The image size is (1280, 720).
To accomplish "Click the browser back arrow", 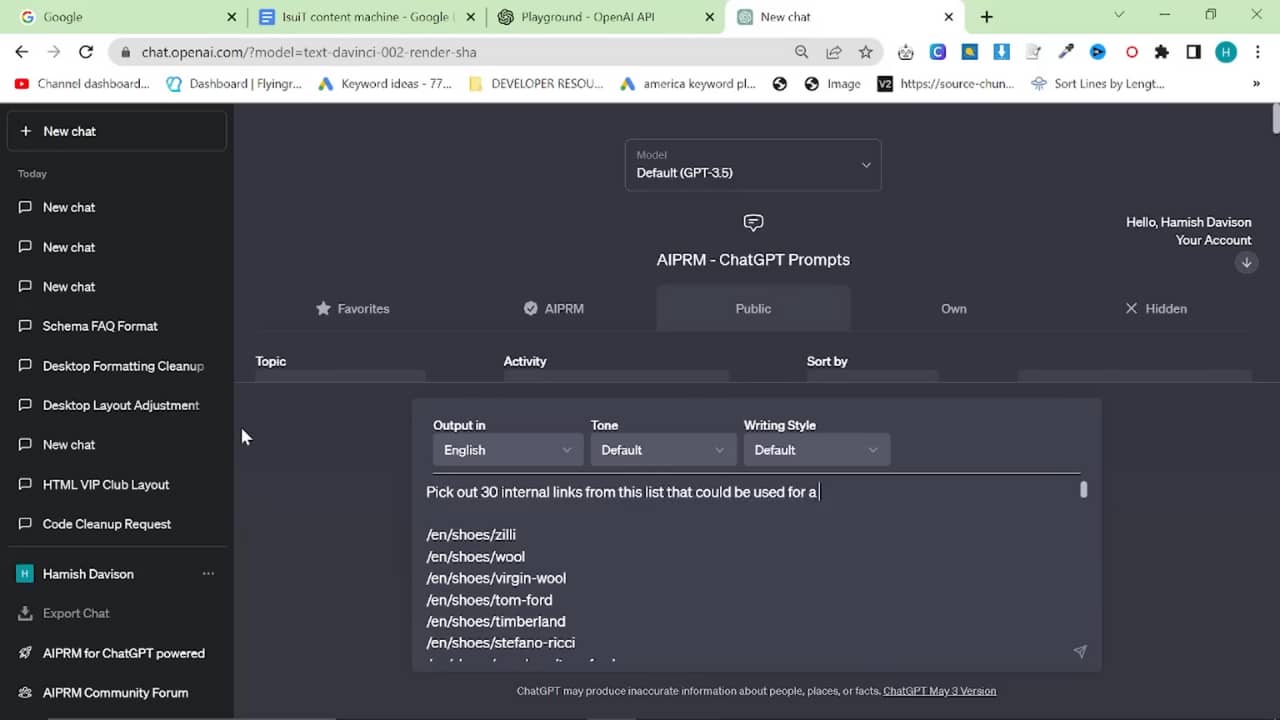I will [x=22, y=52].
